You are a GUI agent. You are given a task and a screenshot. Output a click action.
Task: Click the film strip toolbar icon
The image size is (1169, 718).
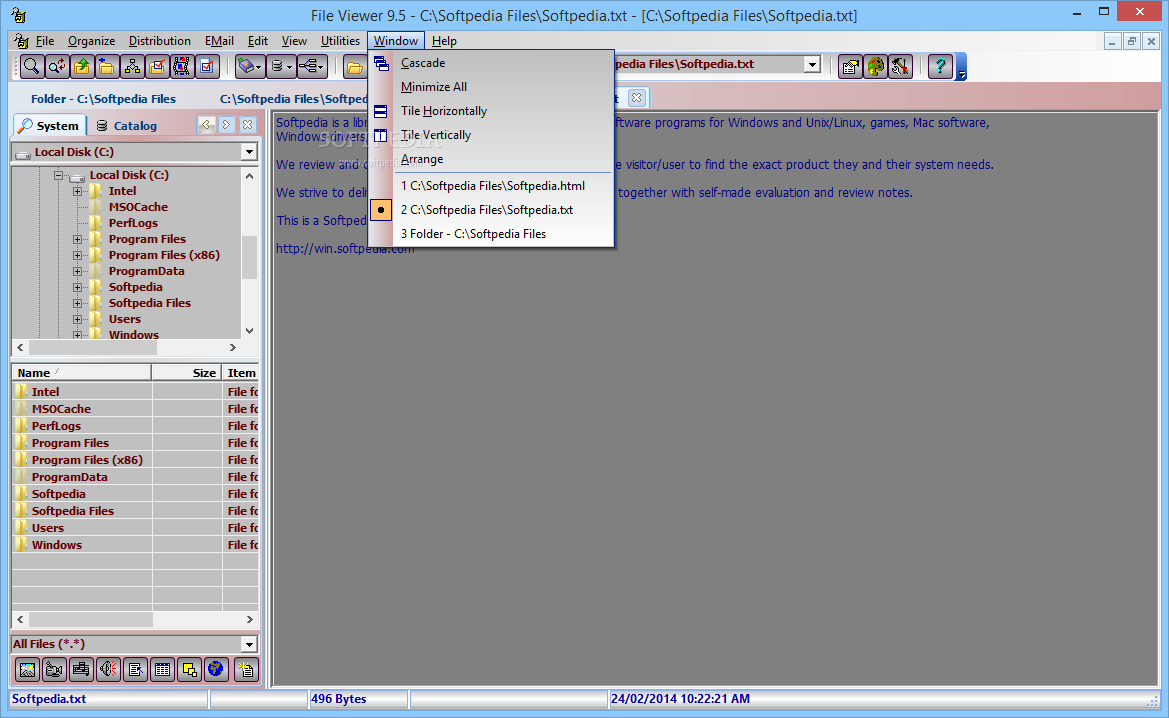coord(182,66)
